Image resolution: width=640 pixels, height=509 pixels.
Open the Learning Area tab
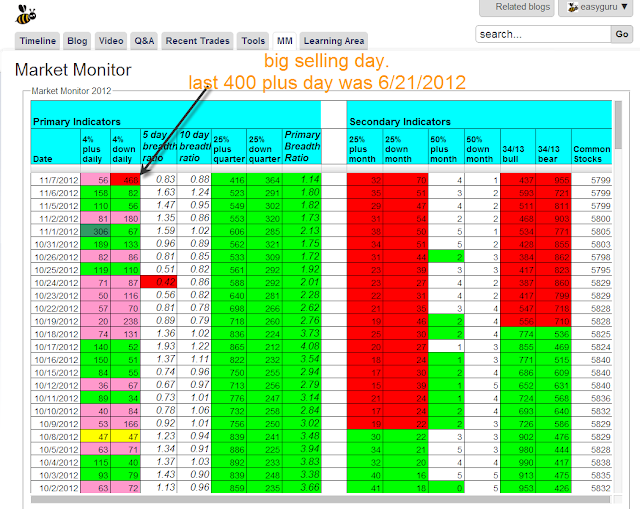334,41
